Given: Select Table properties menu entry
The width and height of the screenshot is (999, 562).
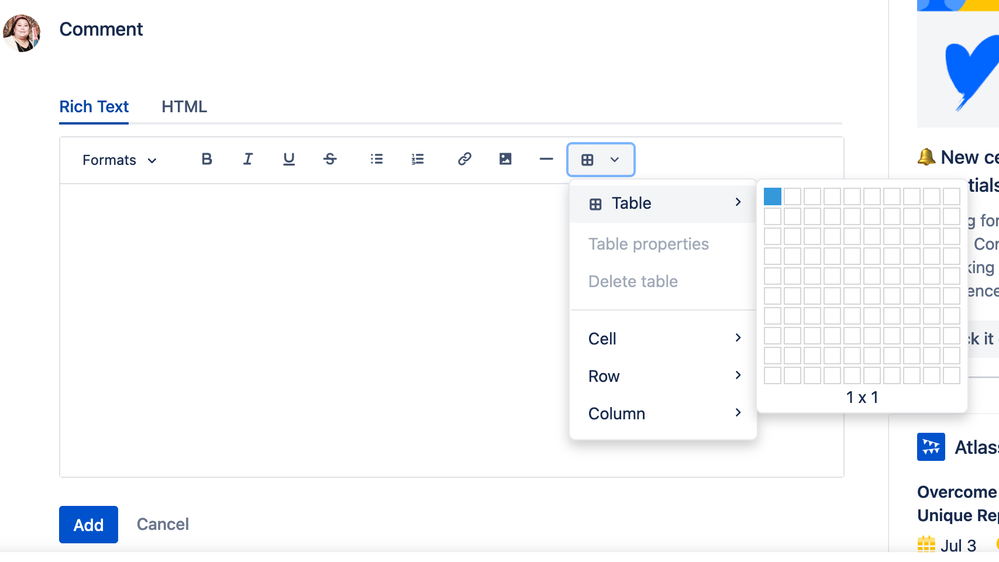Looking at the screenshot, I should [663, 244].
